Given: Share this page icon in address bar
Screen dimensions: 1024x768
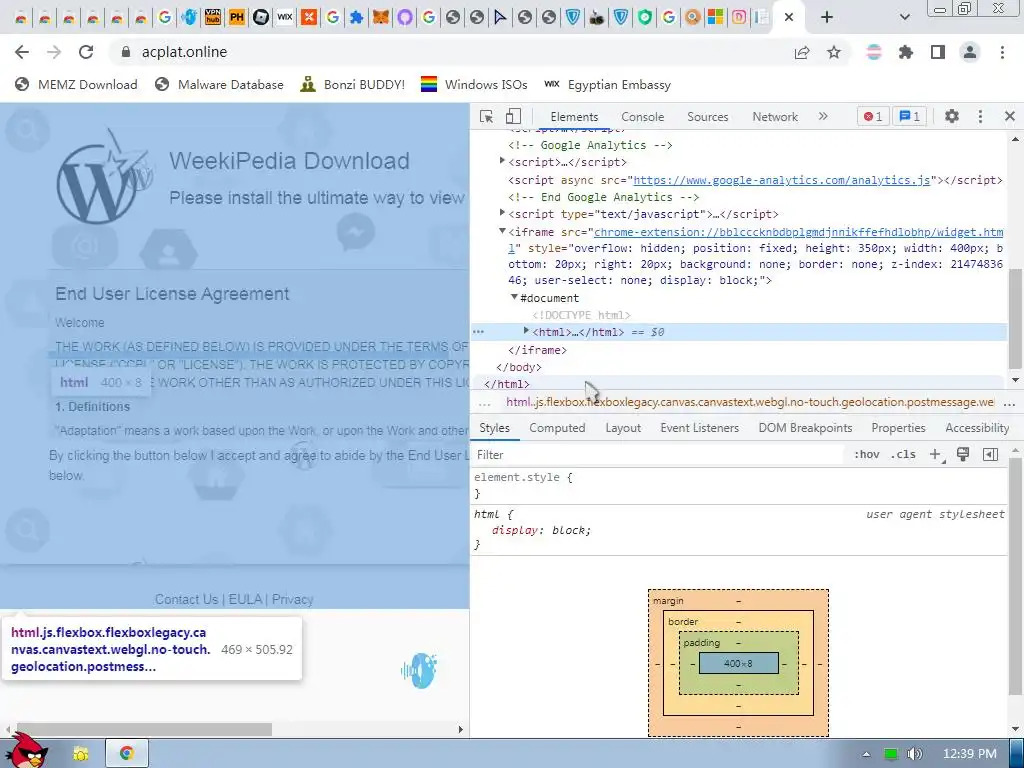Looking at the screenshot, I should tap(802, 52).
